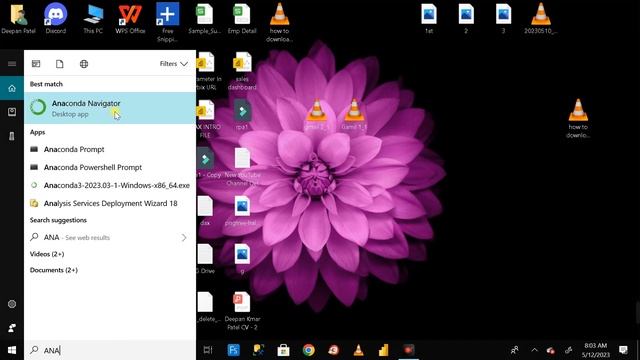Click the search box containing ANA
This screenshot has width=640, height=360.
tap(110, 350)
